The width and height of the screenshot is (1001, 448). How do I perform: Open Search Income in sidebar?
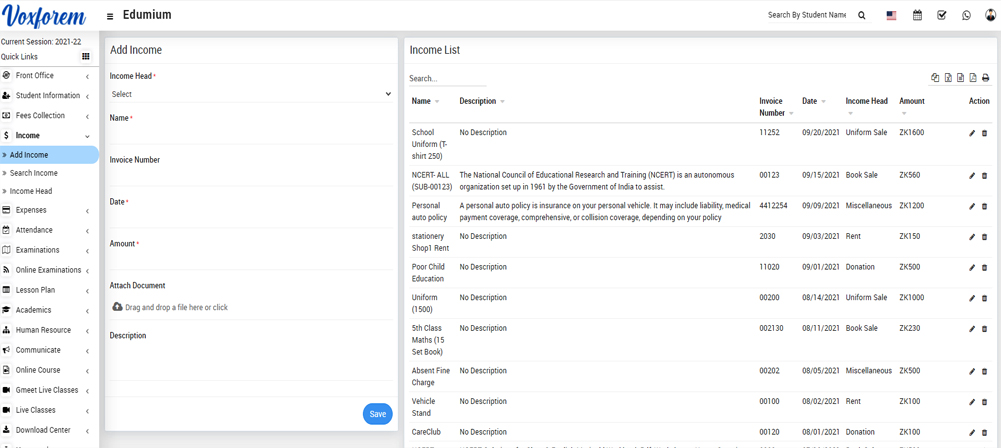point(34,173)
